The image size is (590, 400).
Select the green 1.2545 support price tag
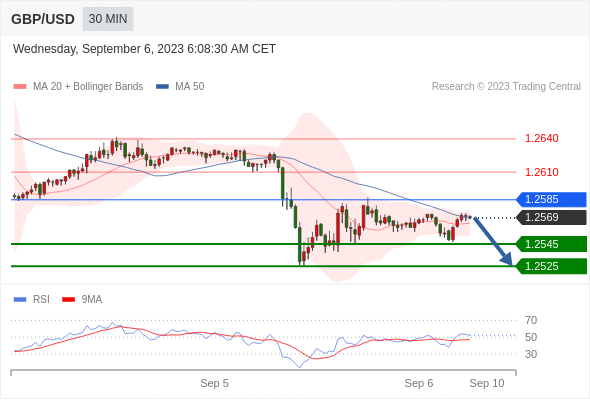click(551, 244)
